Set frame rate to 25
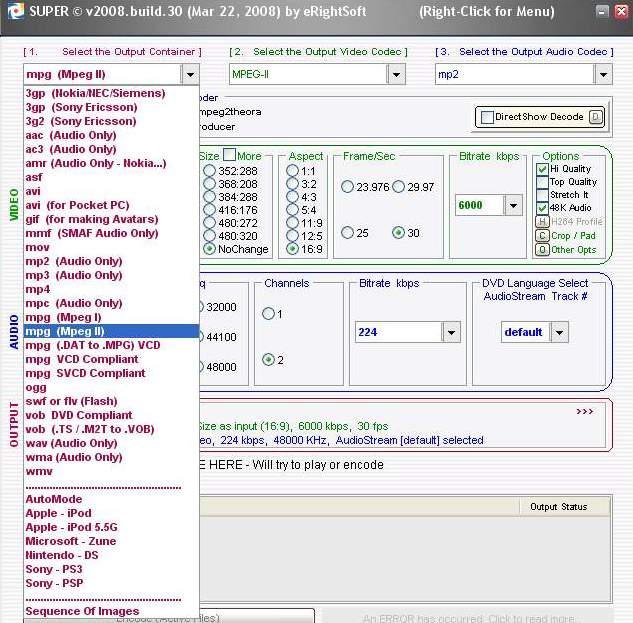The image size is (633, 623). pyautogui.click(x=347, y=233)
